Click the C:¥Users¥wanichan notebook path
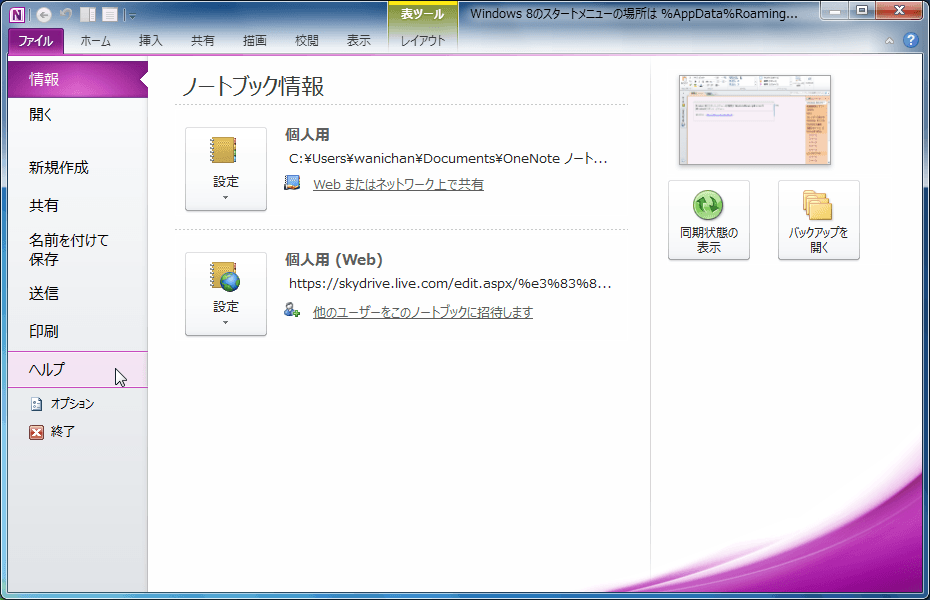Image resolution: width=930 pixels, height=600 pixels. 448,158
